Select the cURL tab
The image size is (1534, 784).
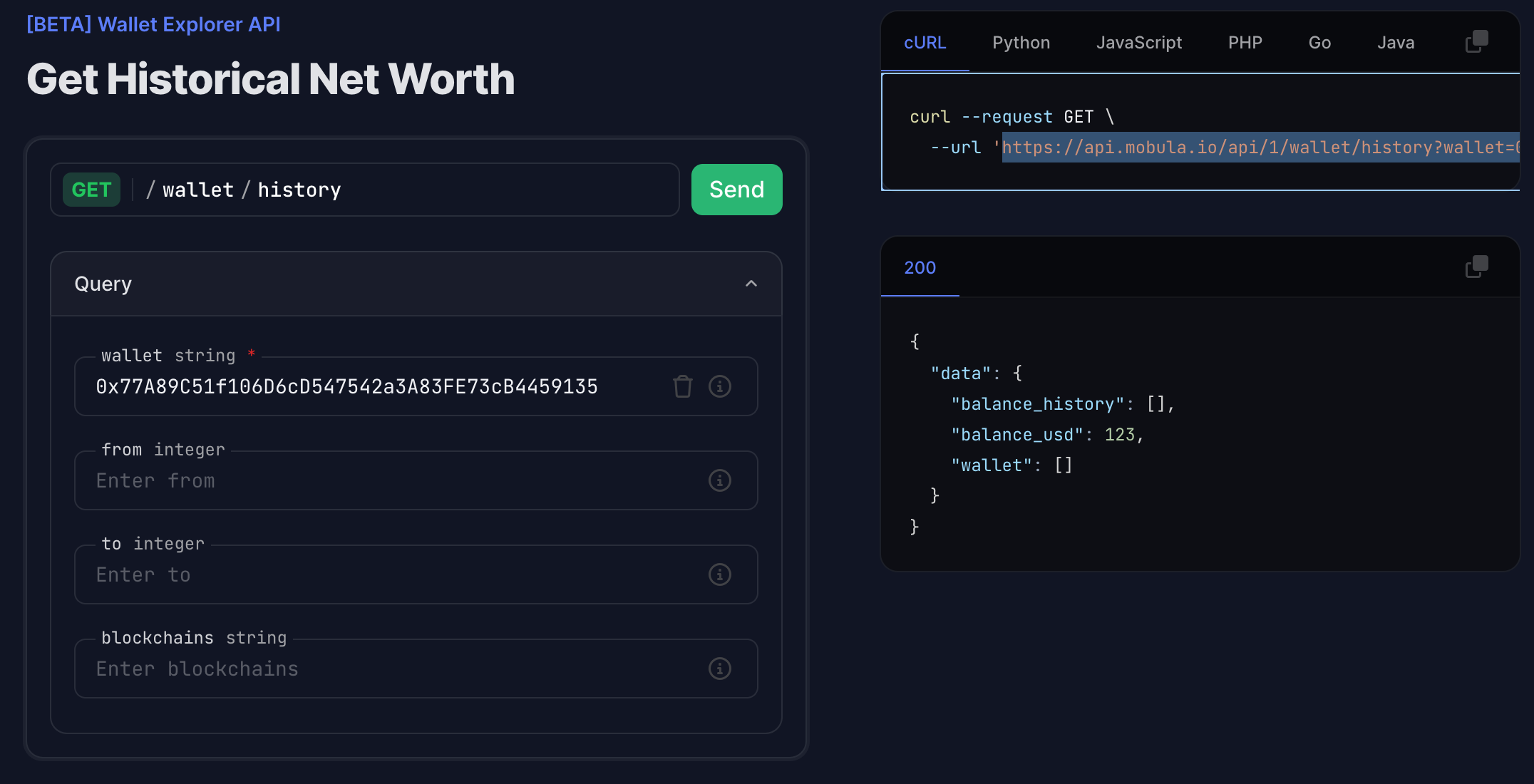pos(925,43)
